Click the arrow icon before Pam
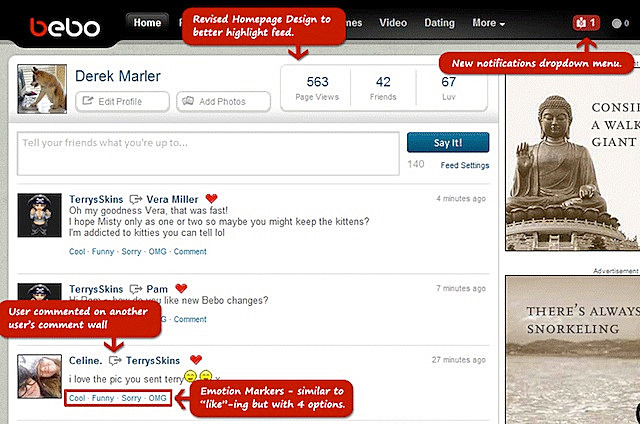 click(136, 289)
